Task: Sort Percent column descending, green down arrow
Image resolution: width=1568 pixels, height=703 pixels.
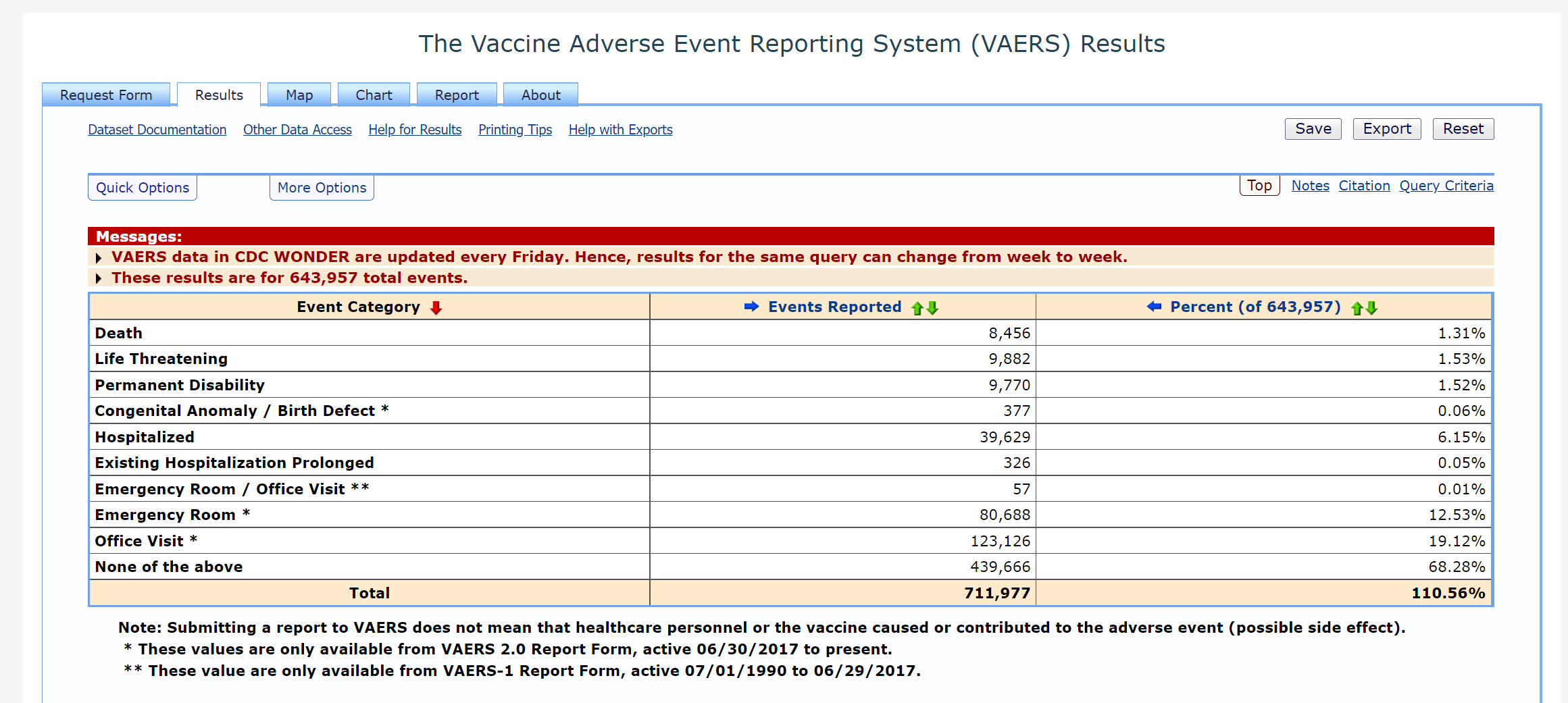Action: coord(1371,308)
